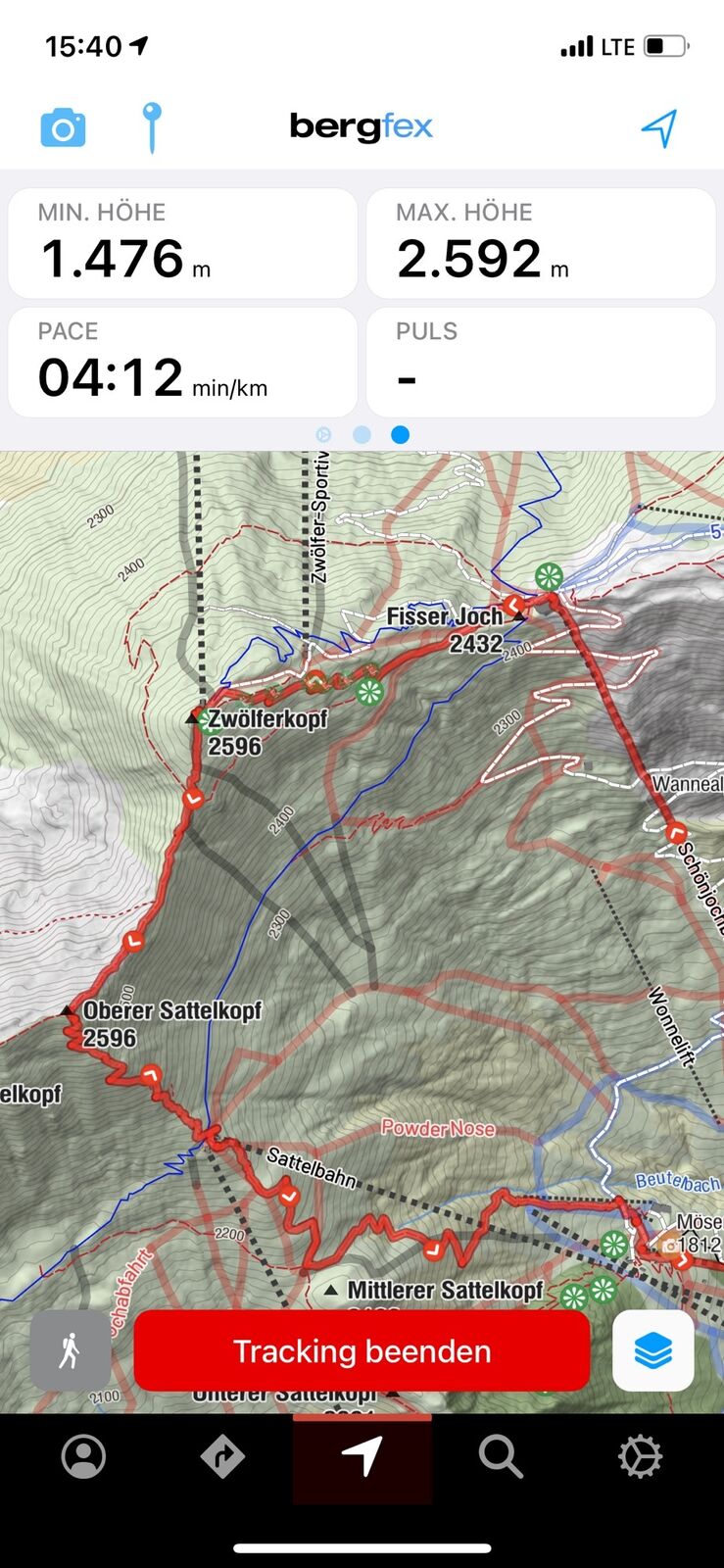Open the profile tab in bottom bar

point(84,1456)
